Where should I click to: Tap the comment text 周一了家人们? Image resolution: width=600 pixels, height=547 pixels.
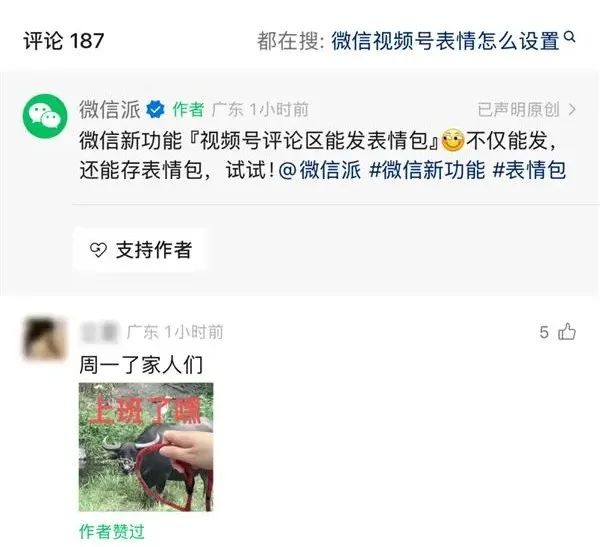(141, 364)
